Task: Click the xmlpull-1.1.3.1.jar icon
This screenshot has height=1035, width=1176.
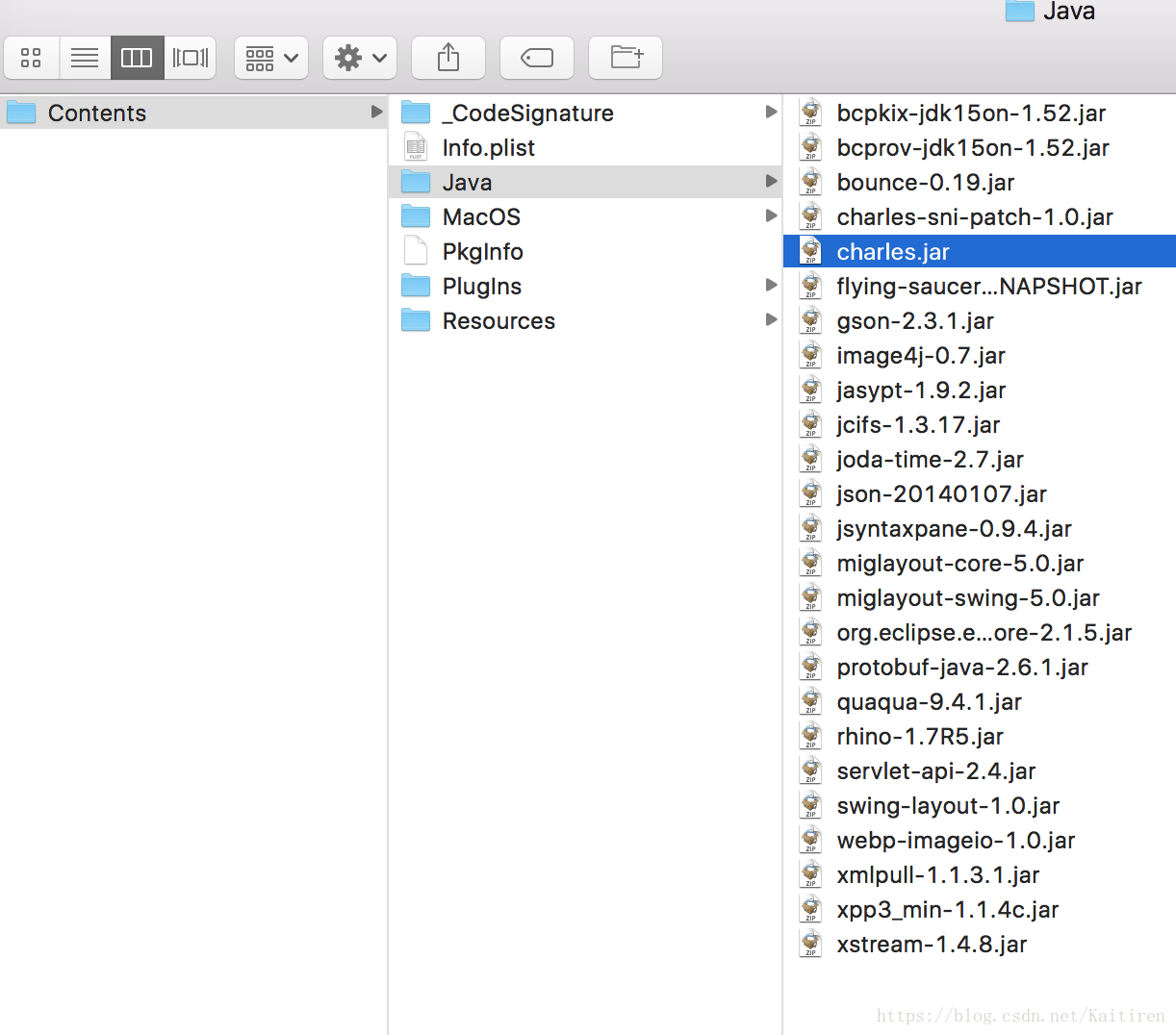Action: 811,874
